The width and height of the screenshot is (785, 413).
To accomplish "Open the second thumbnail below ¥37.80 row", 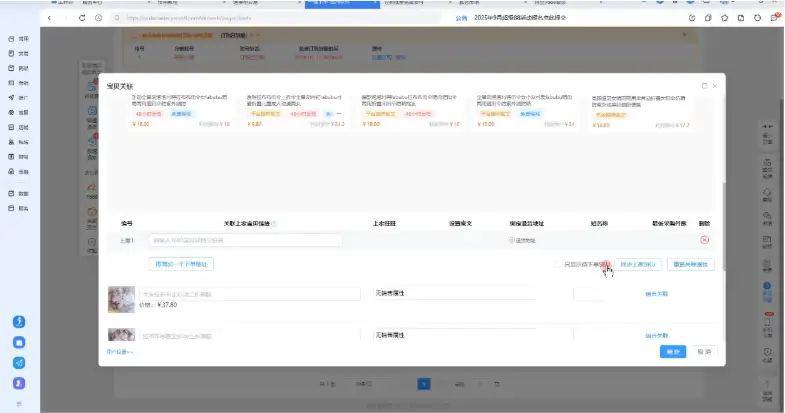I will coord(122,334).
